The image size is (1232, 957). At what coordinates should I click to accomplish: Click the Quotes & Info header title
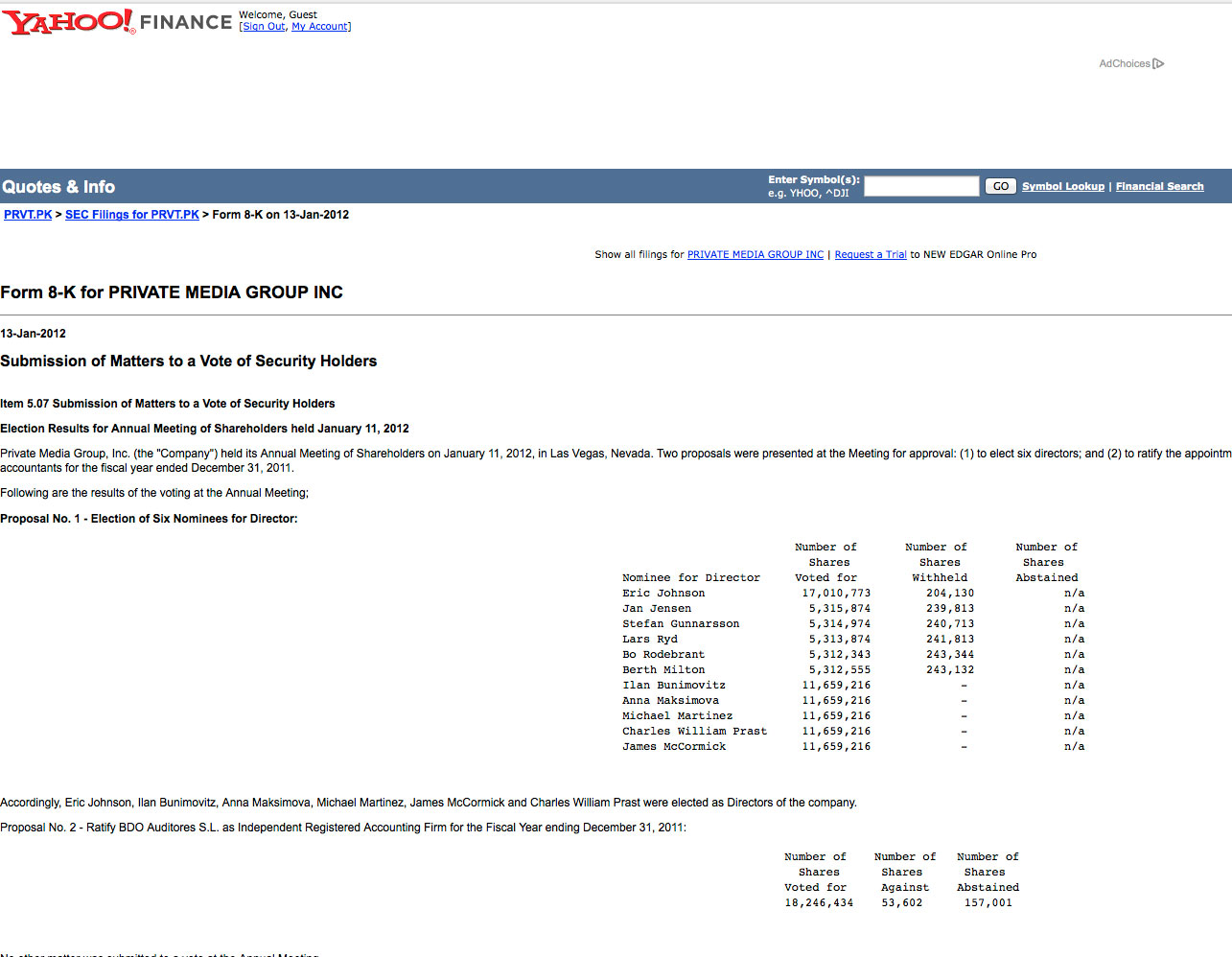(x=58, y=187)
